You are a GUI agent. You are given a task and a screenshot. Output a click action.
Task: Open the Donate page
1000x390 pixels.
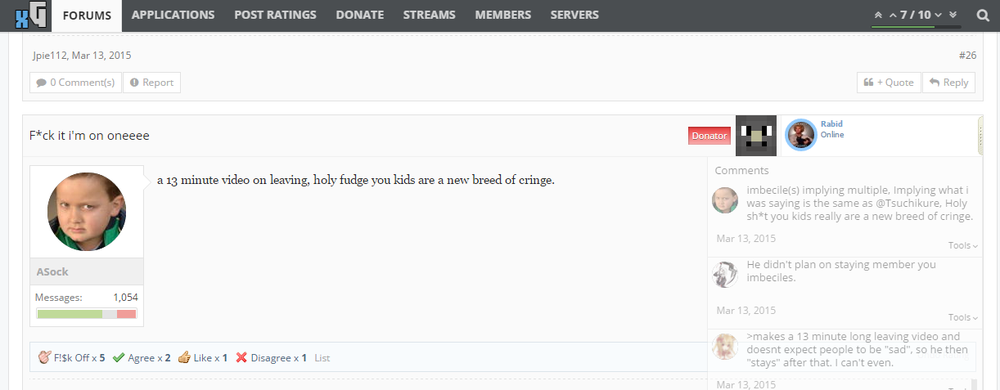coord(360,15)
